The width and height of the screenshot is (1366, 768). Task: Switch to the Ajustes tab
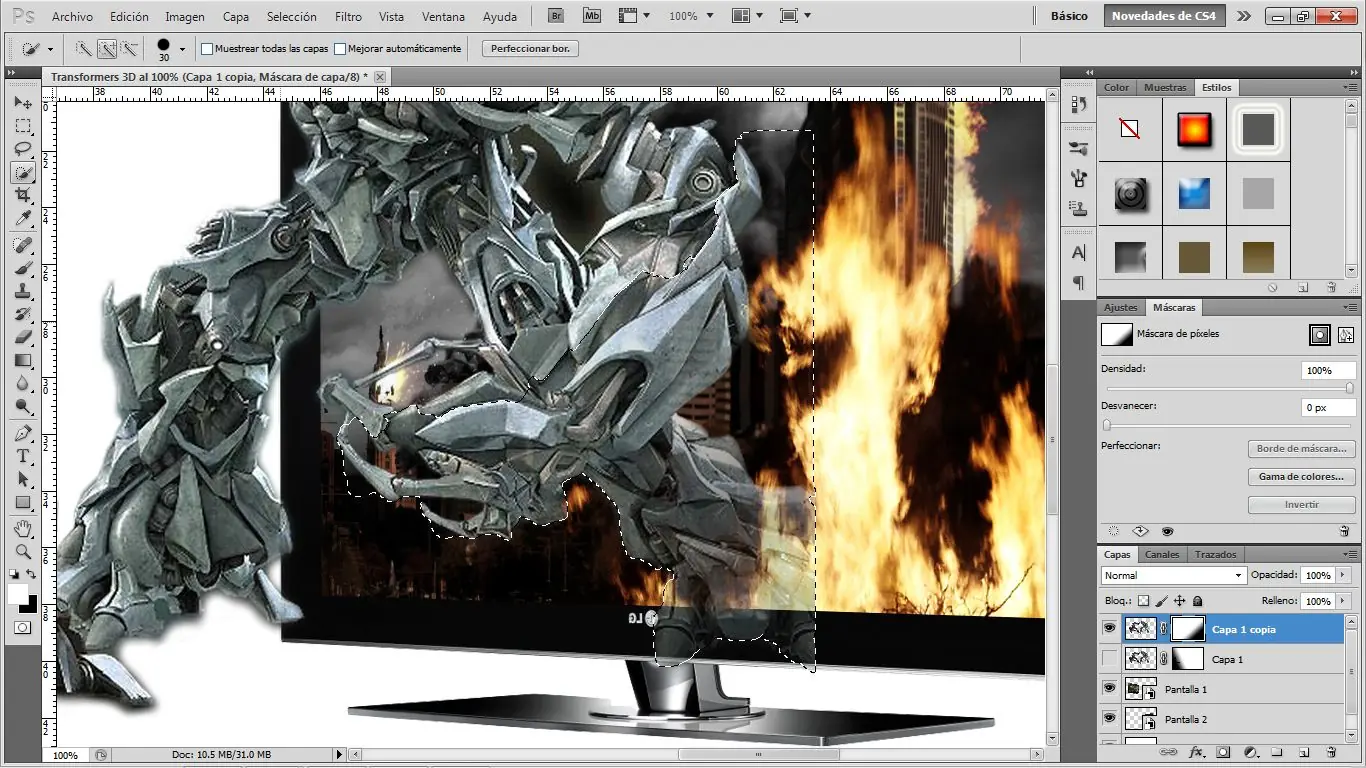[1121, 307]
